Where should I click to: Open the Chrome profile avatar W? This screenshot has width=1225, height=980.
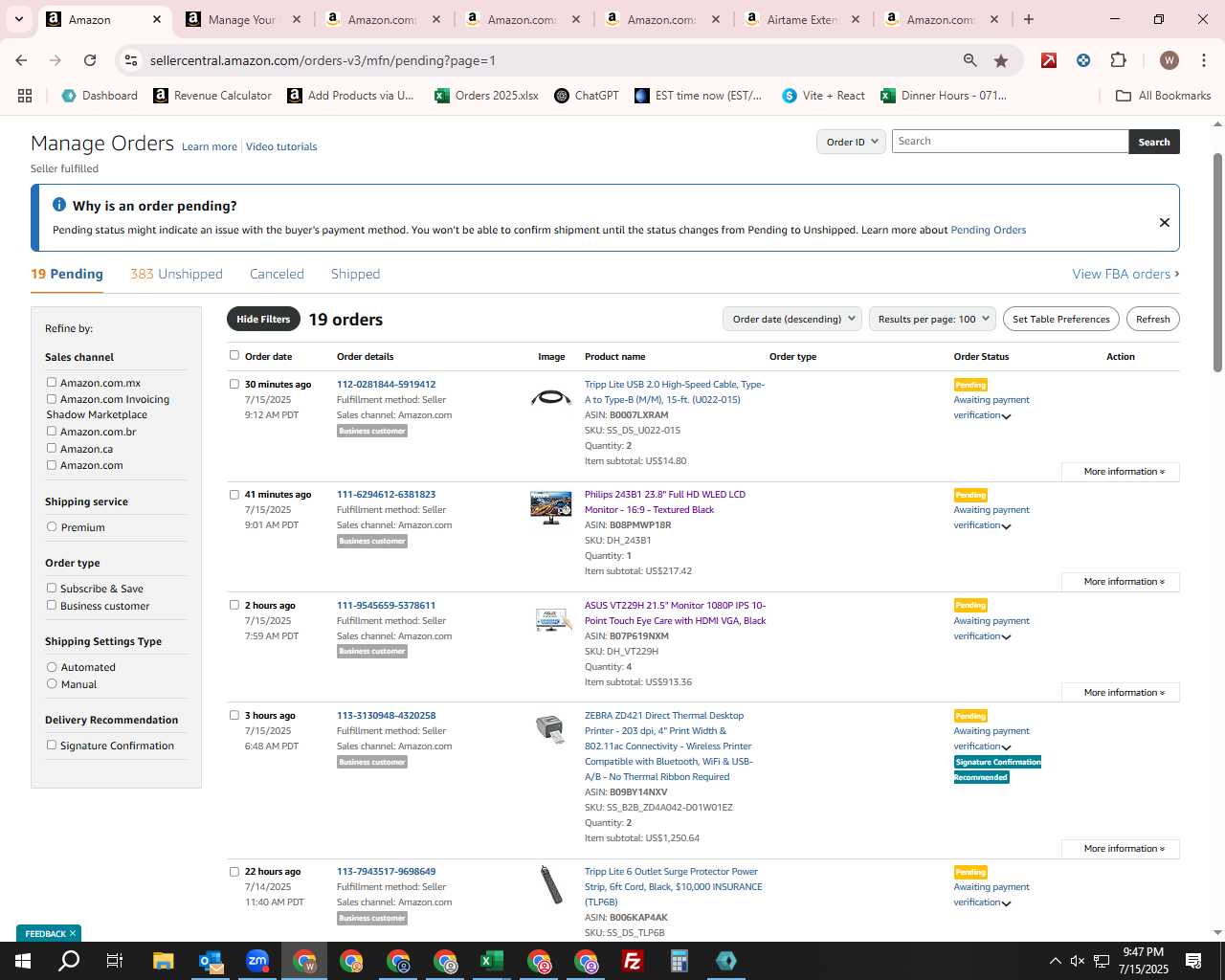(1169, 60)
